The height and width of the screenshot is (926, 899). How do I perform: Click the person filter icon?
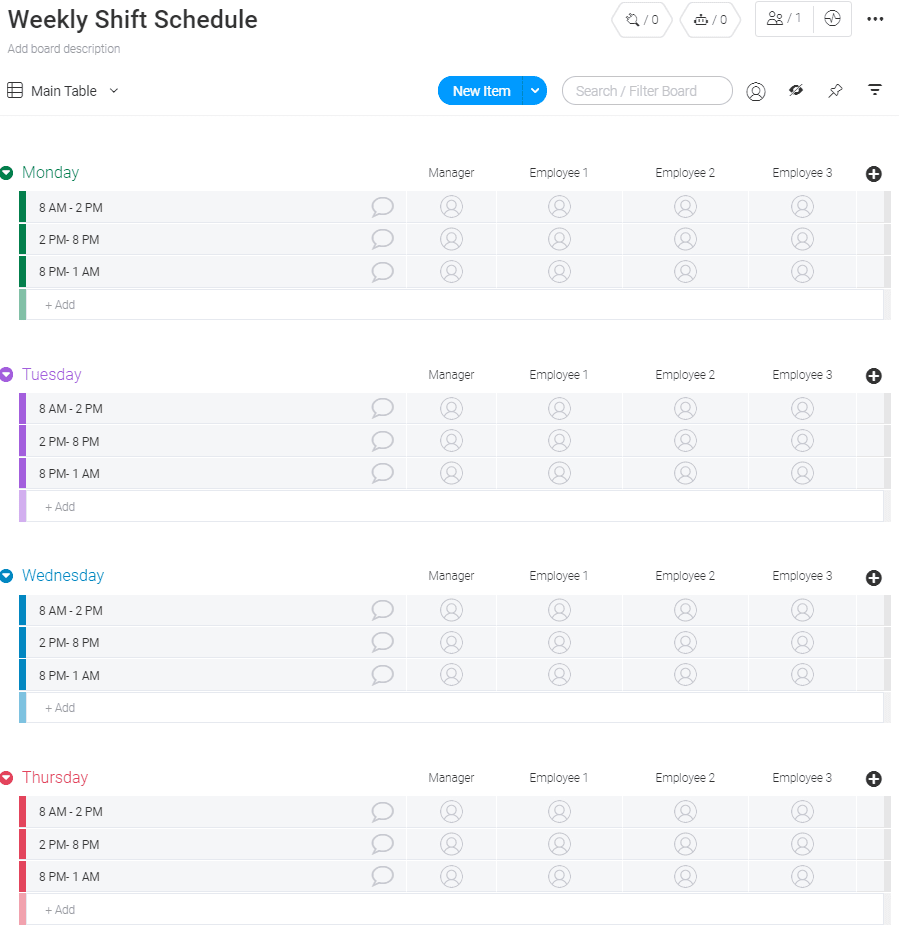756,91
